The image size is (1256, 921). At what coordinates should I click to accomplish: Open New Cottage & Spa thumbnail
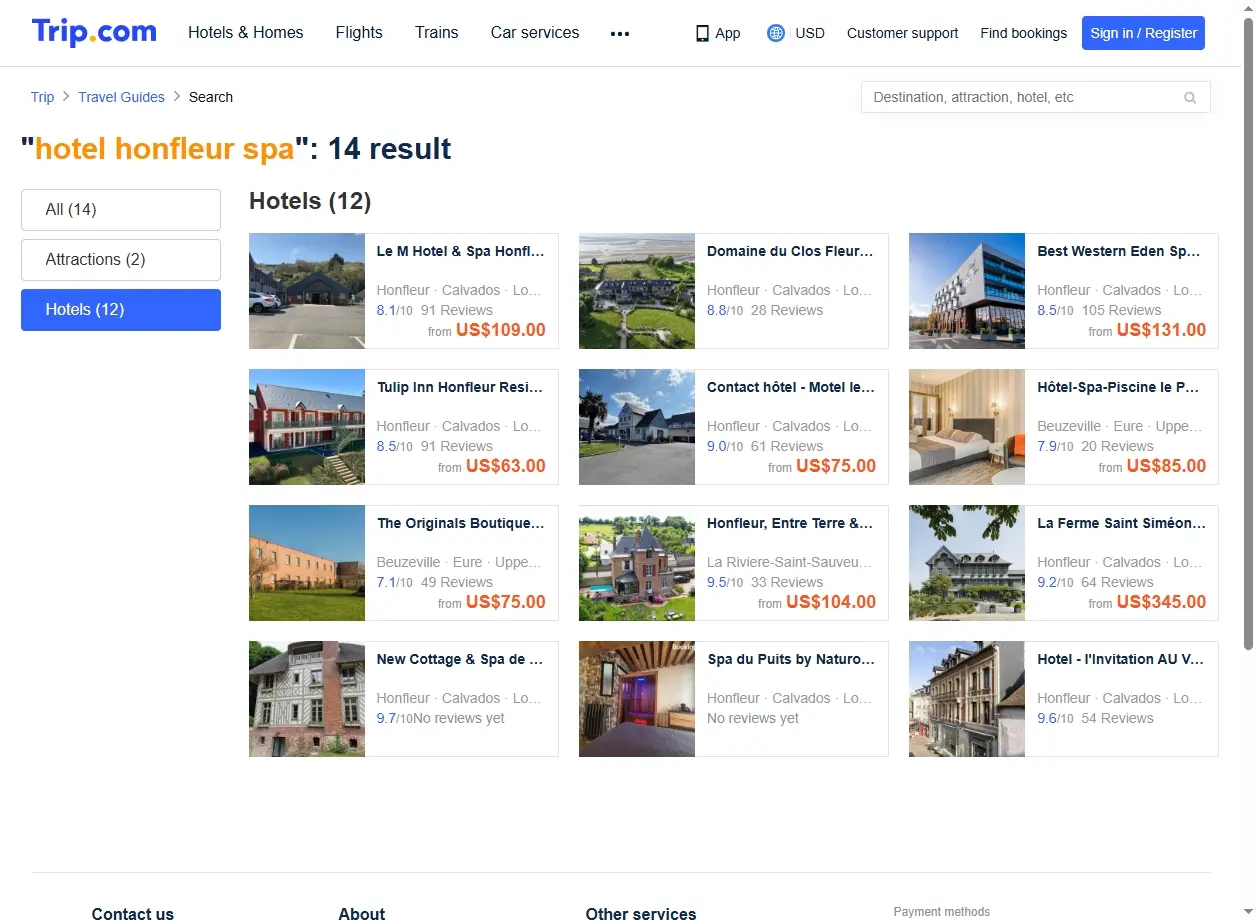[x=307, y=699]
